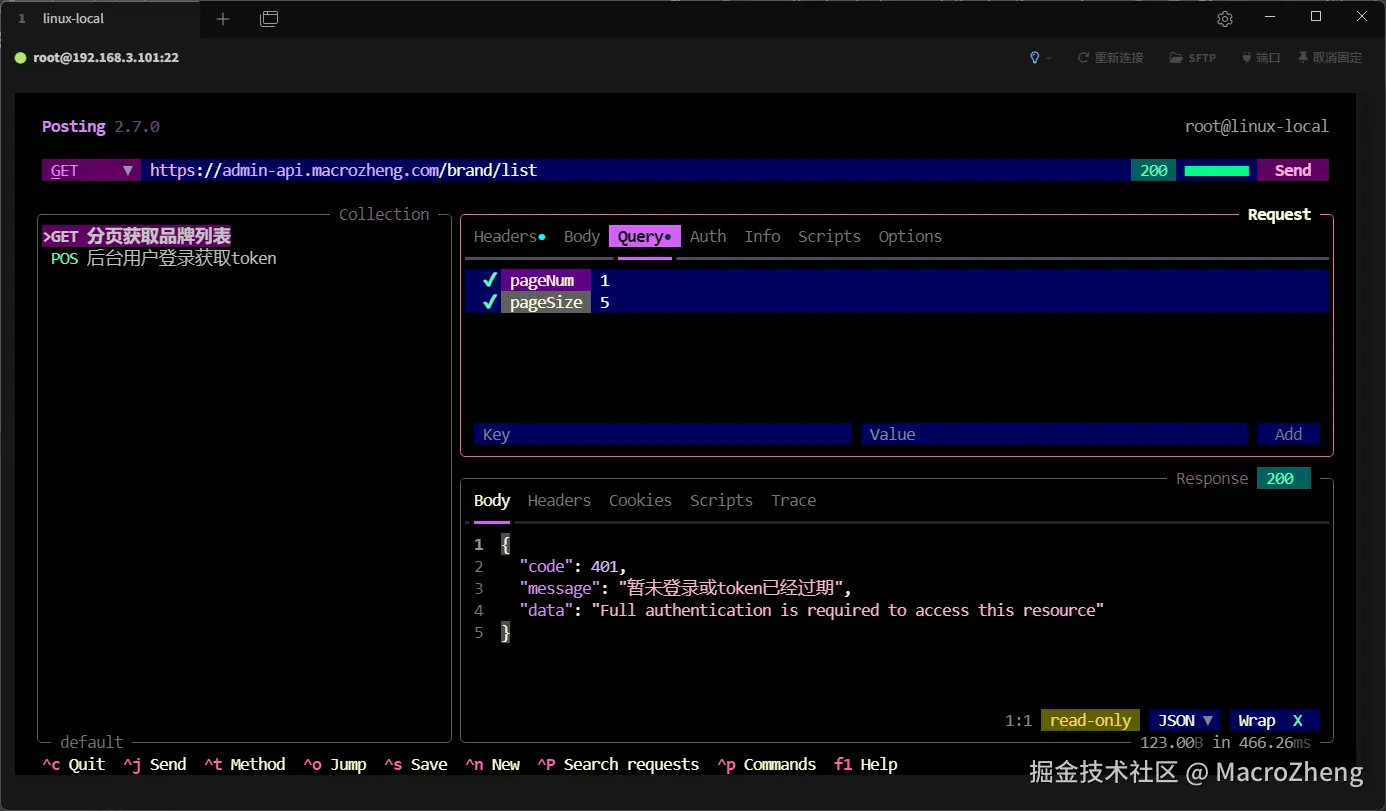Click ^P Search requests in footer
The image size is (1386, 811).
(x=618, y=764)
